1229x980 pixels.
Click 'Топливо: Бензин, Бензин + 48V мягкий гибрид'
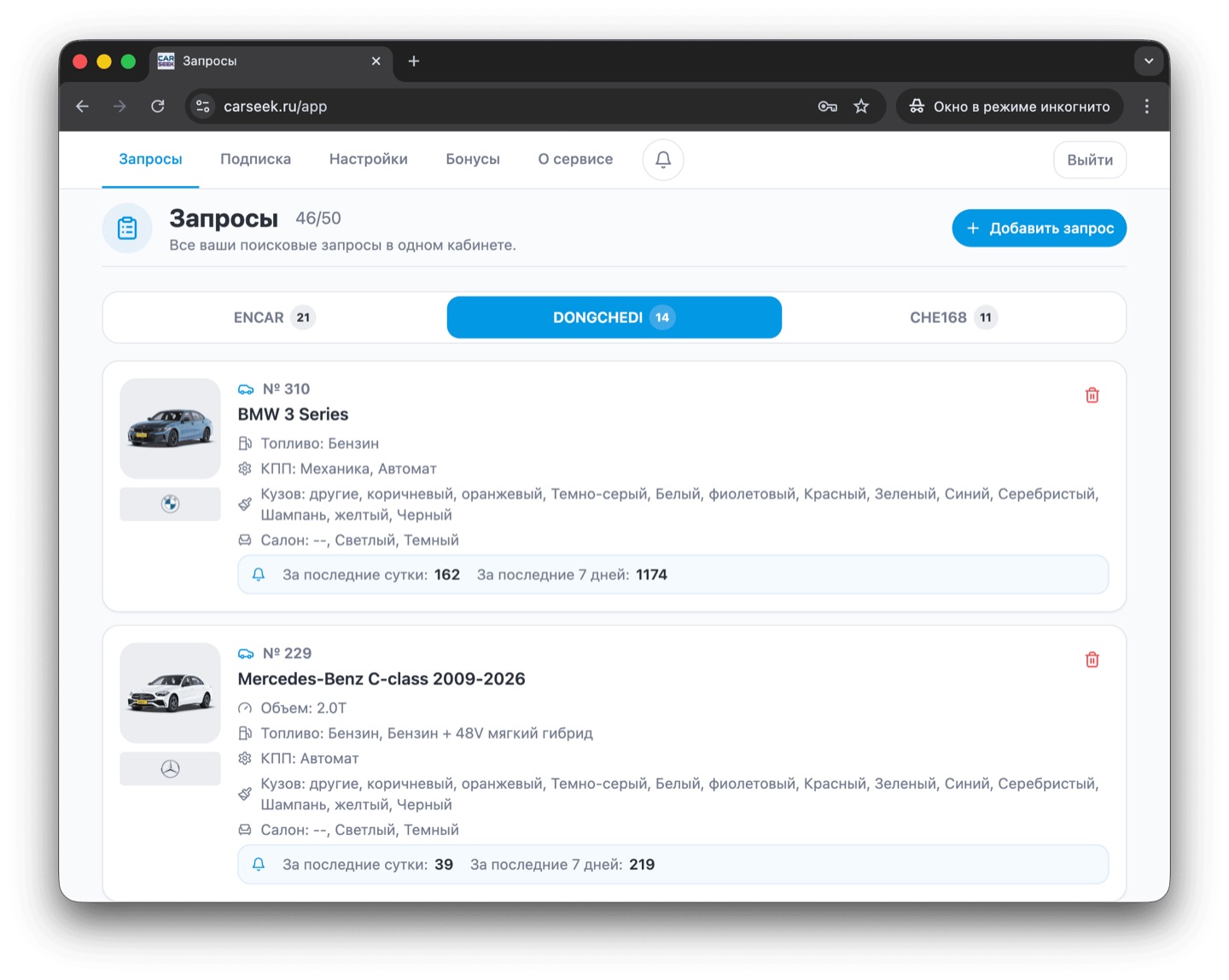pyautogui.click(x=427, y=733)
